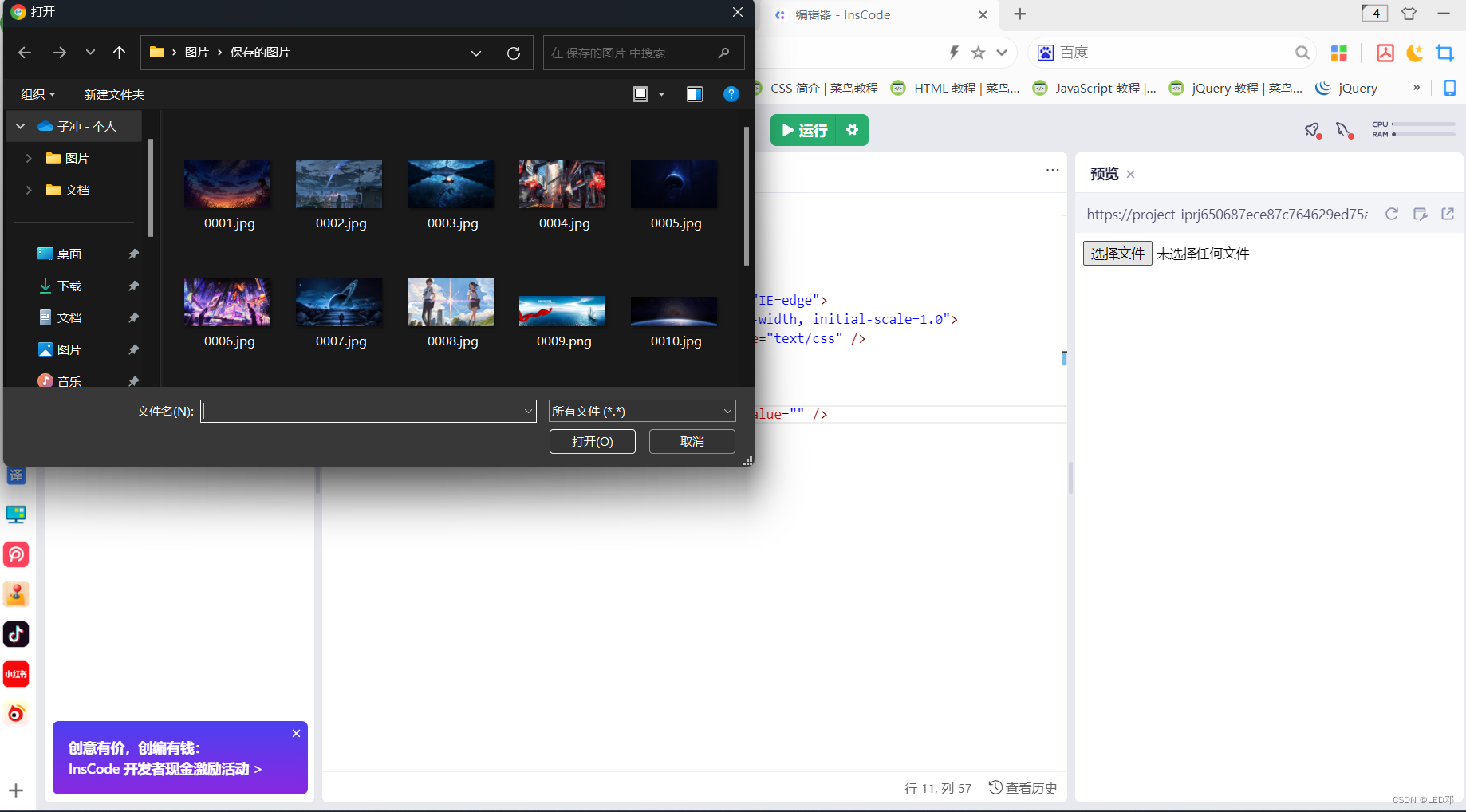Click file list vertical scrollbar

(747, 195)
